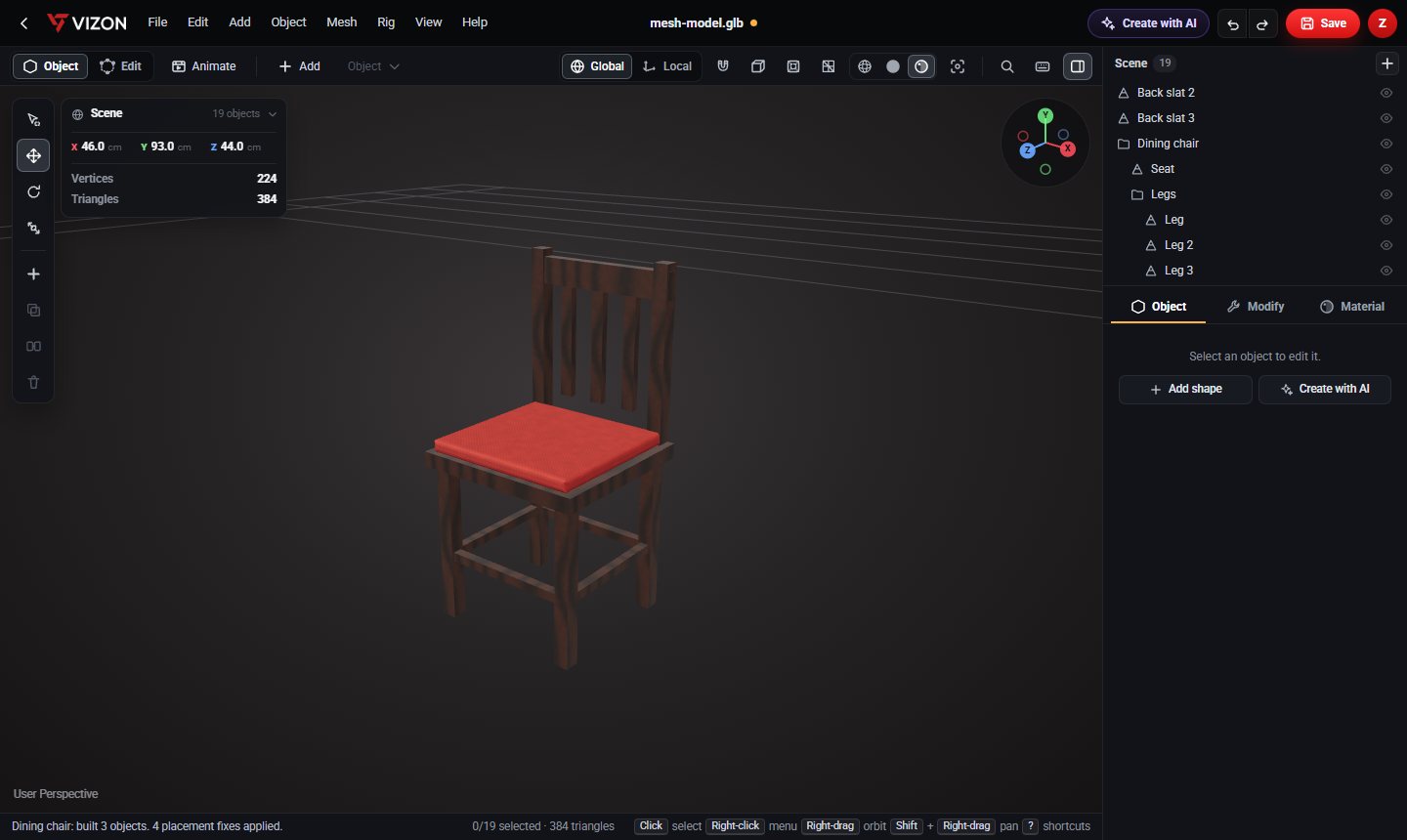Open the File menu
The image size is (1407, 840).
pyautogui.click(x=157, y=22)
